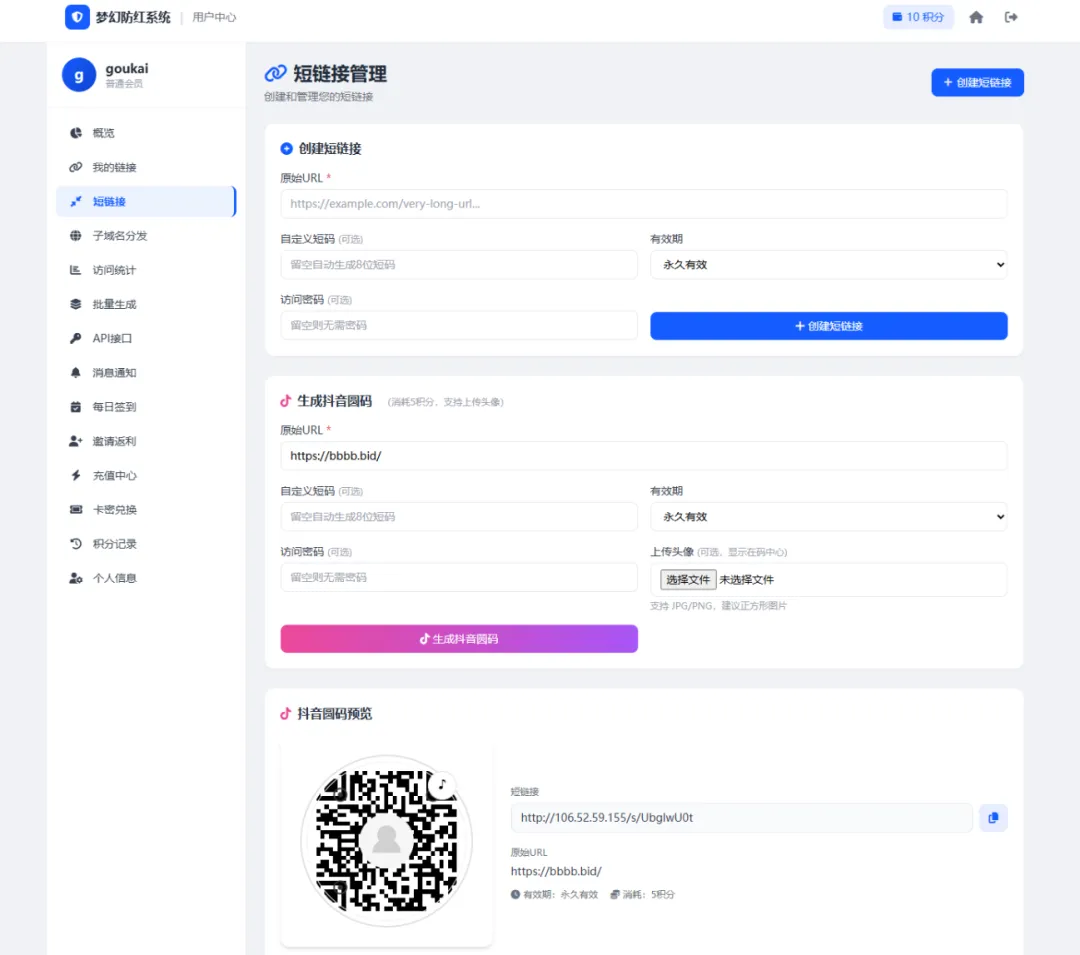Image resolution: width=1080 pixels, height=955 pixels.
Task: Click the link icon beside 我的链接
Action: [x=76, y=167]
